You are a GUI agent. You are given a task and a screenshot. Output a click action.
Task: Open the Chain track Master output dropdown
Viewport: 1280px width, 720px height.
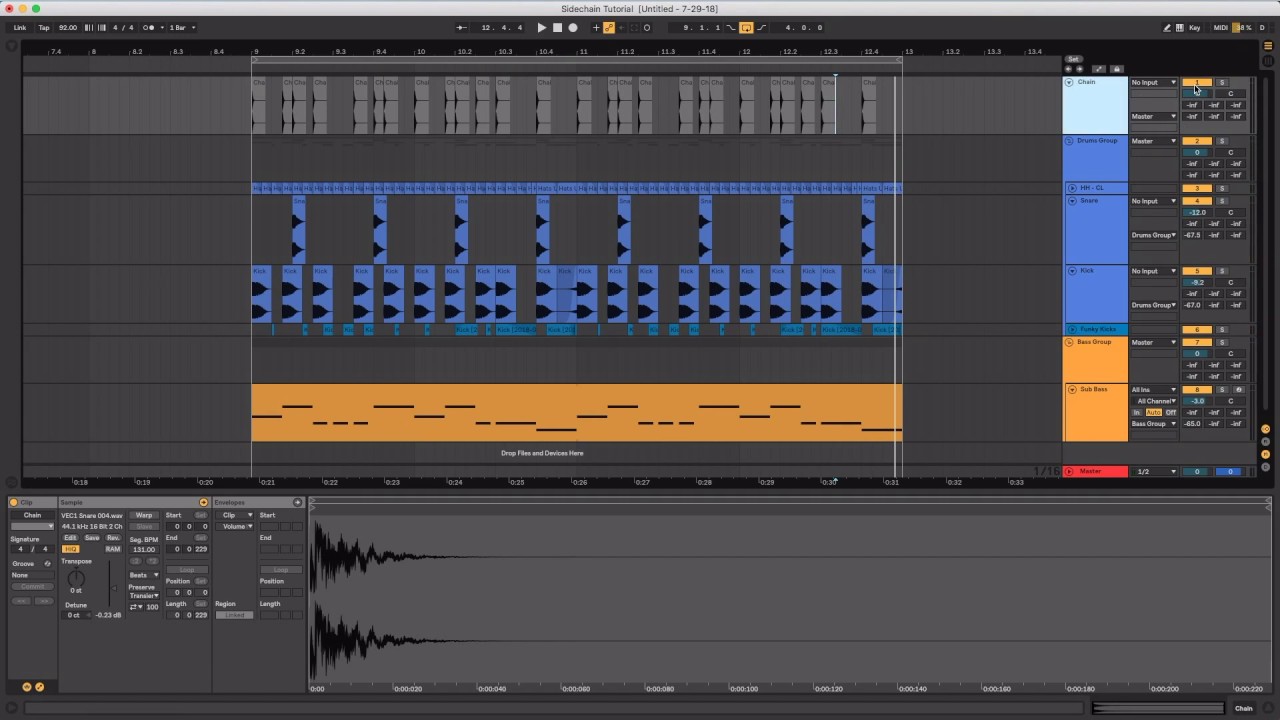coord(1154,117)
